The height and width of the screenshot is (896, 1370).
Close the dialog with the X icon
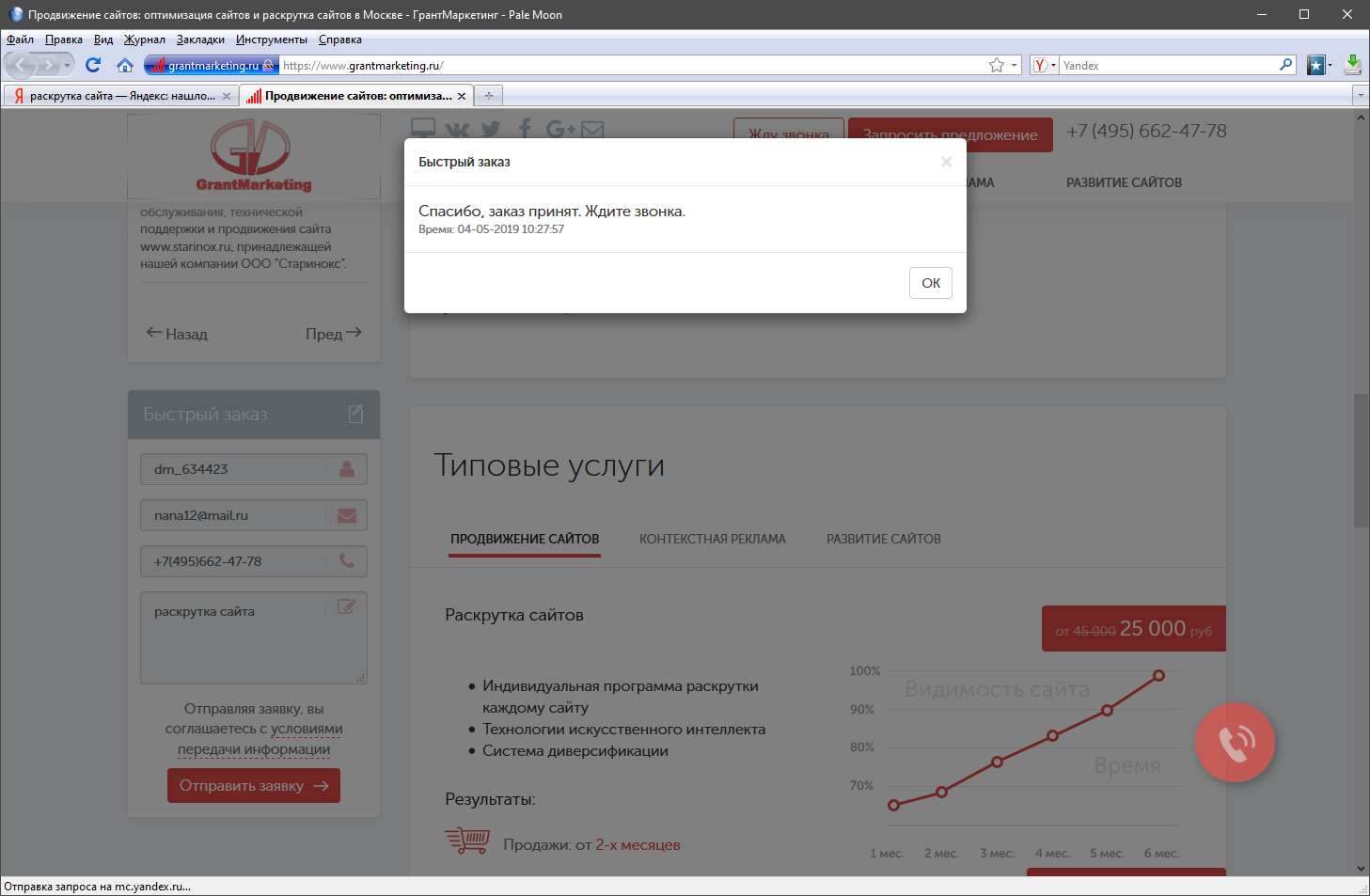[x=946, y=162]
